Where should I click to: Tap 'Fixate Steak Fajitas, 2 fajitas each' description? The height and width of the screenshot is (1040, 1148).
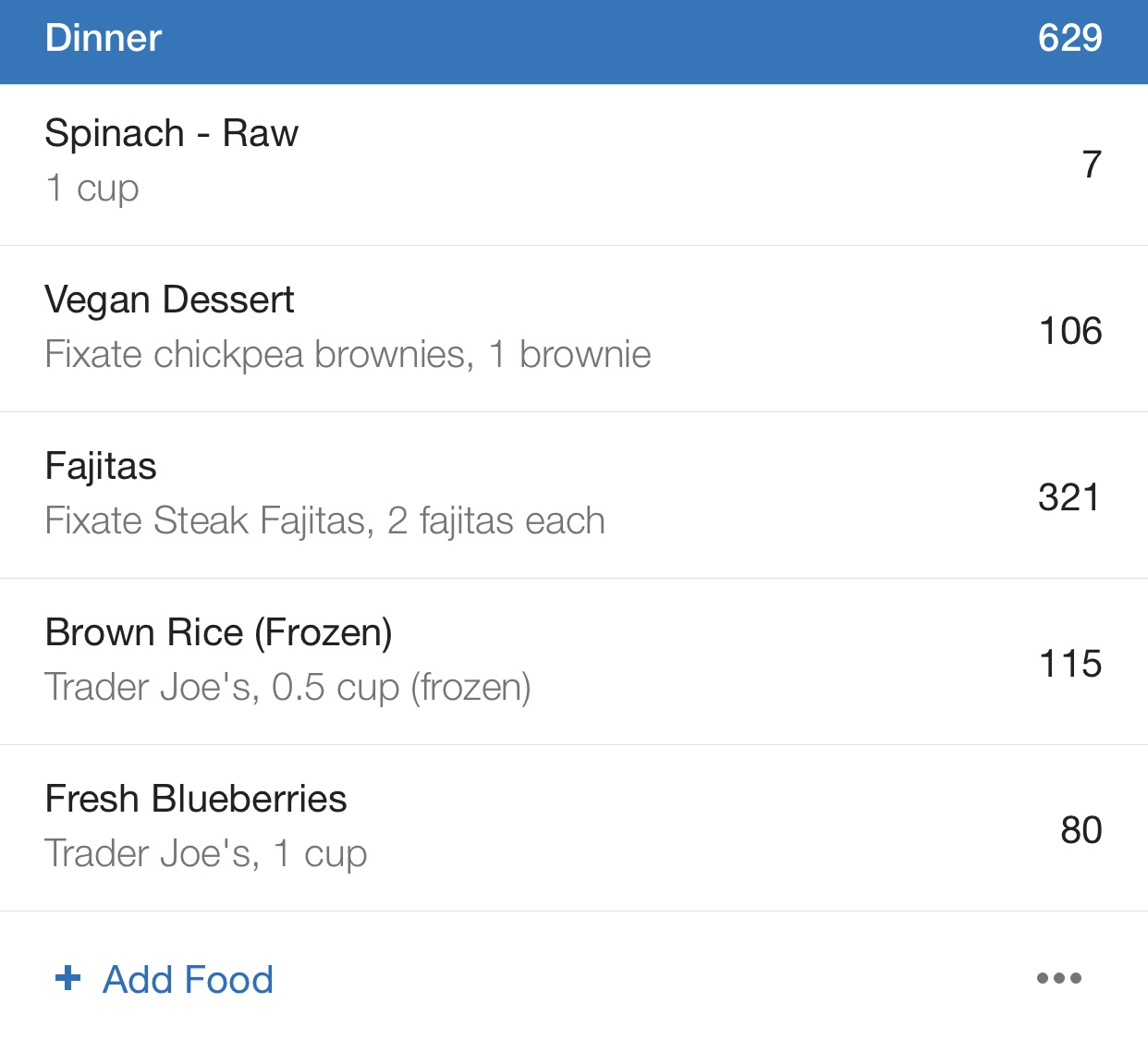pos(324,521)
